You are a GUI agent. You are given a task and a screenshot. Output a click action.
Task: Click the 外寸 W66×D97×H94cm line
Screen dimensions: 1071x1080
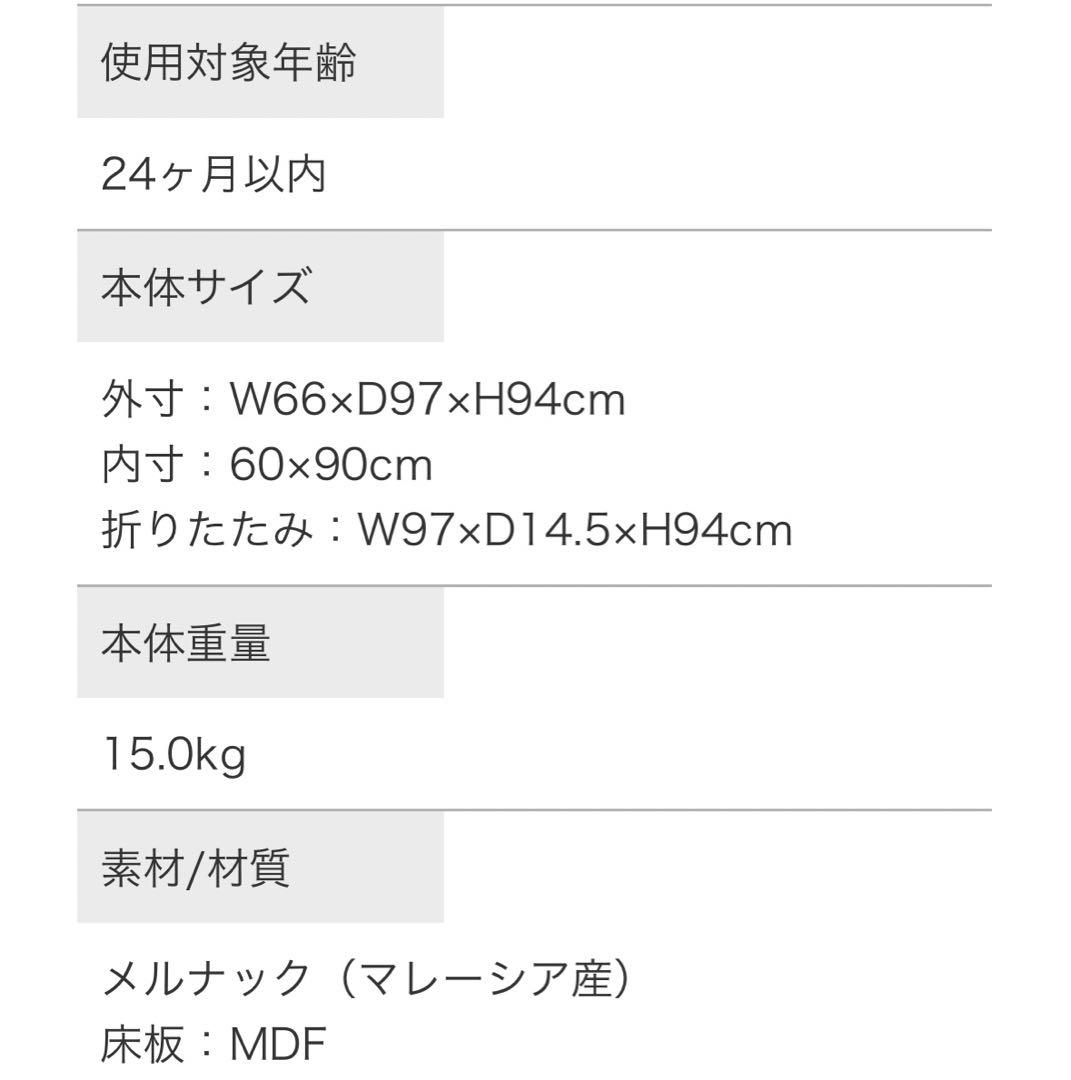[x=364, y=399]
